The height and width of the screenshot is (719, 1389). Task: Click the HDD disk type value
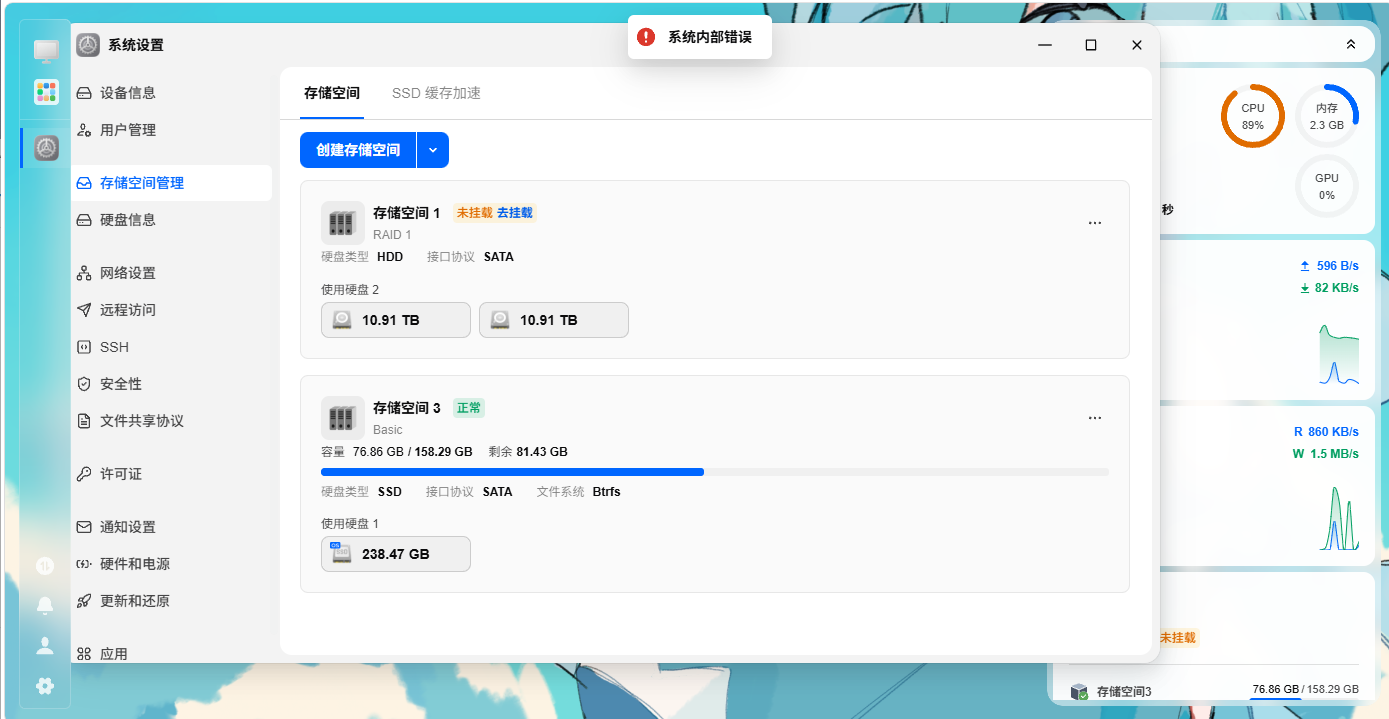point(390,257)
